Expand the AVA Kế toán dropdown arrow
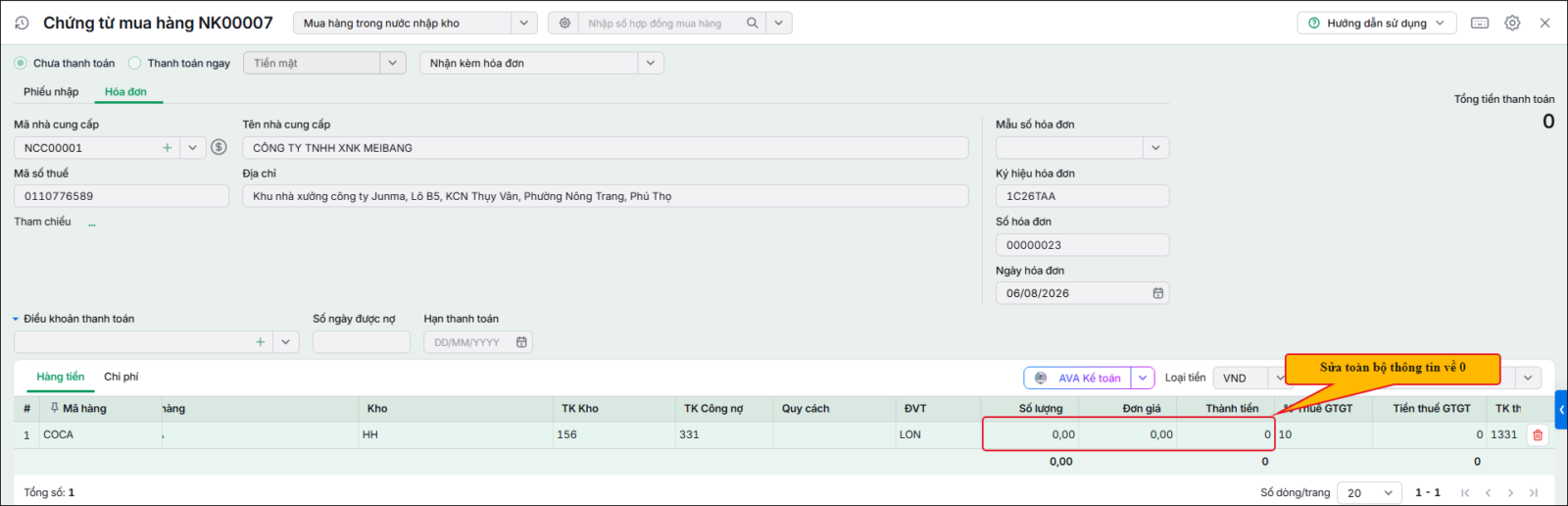The width and height of the screenshot is (1568, 506). click(1143, 378)
